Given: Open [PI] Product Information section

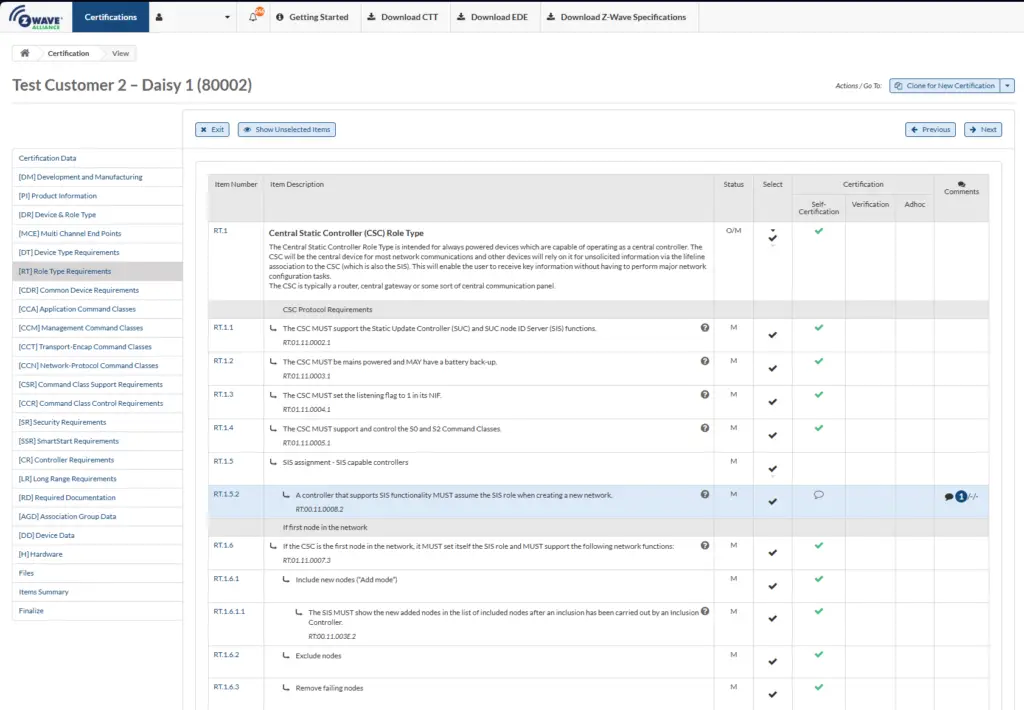Looking at the screenshot, I should click(97, 196).
